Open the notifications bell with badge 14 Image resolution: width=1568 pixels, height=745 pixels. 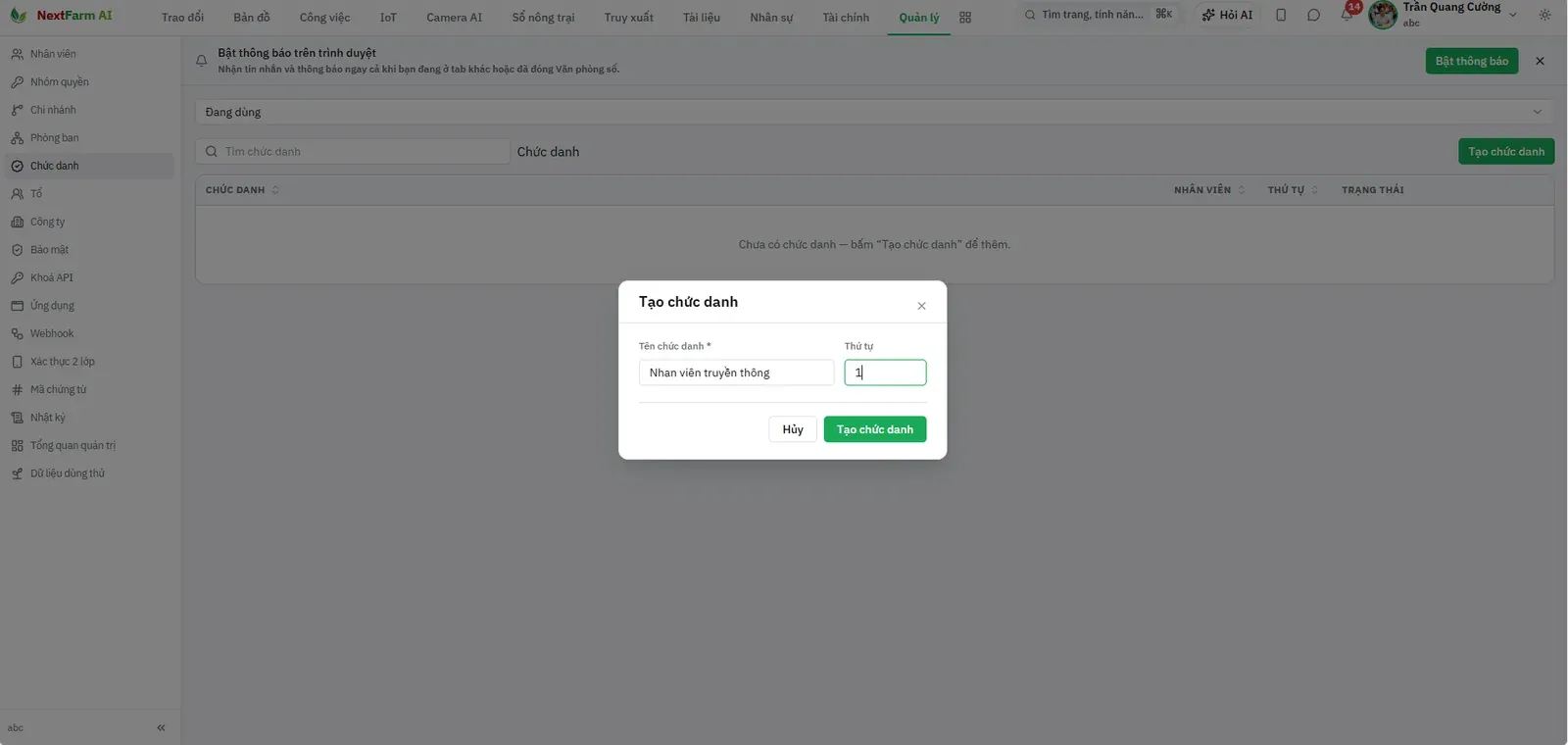[1347, 14]
